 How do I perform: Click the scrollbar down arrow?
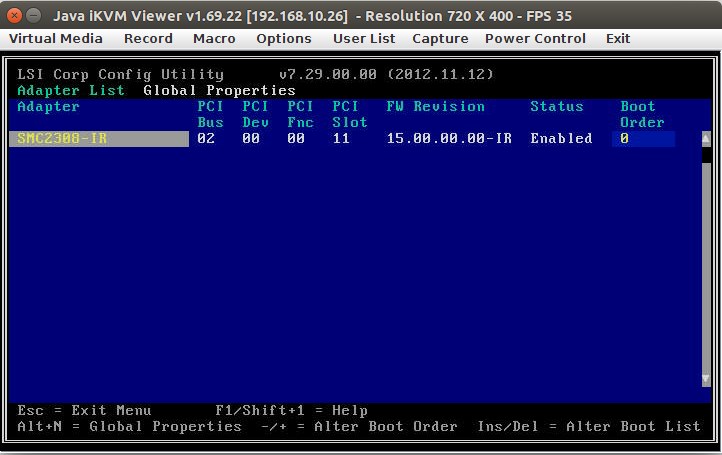[706, 379]
